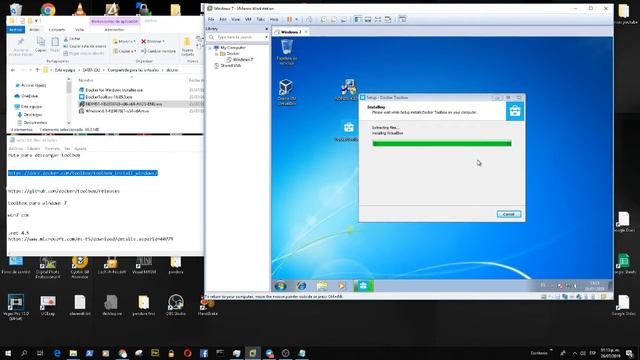Open the Vista ribbon tab in File Explorer
640x360 pixels.
(x=79, y=30)
